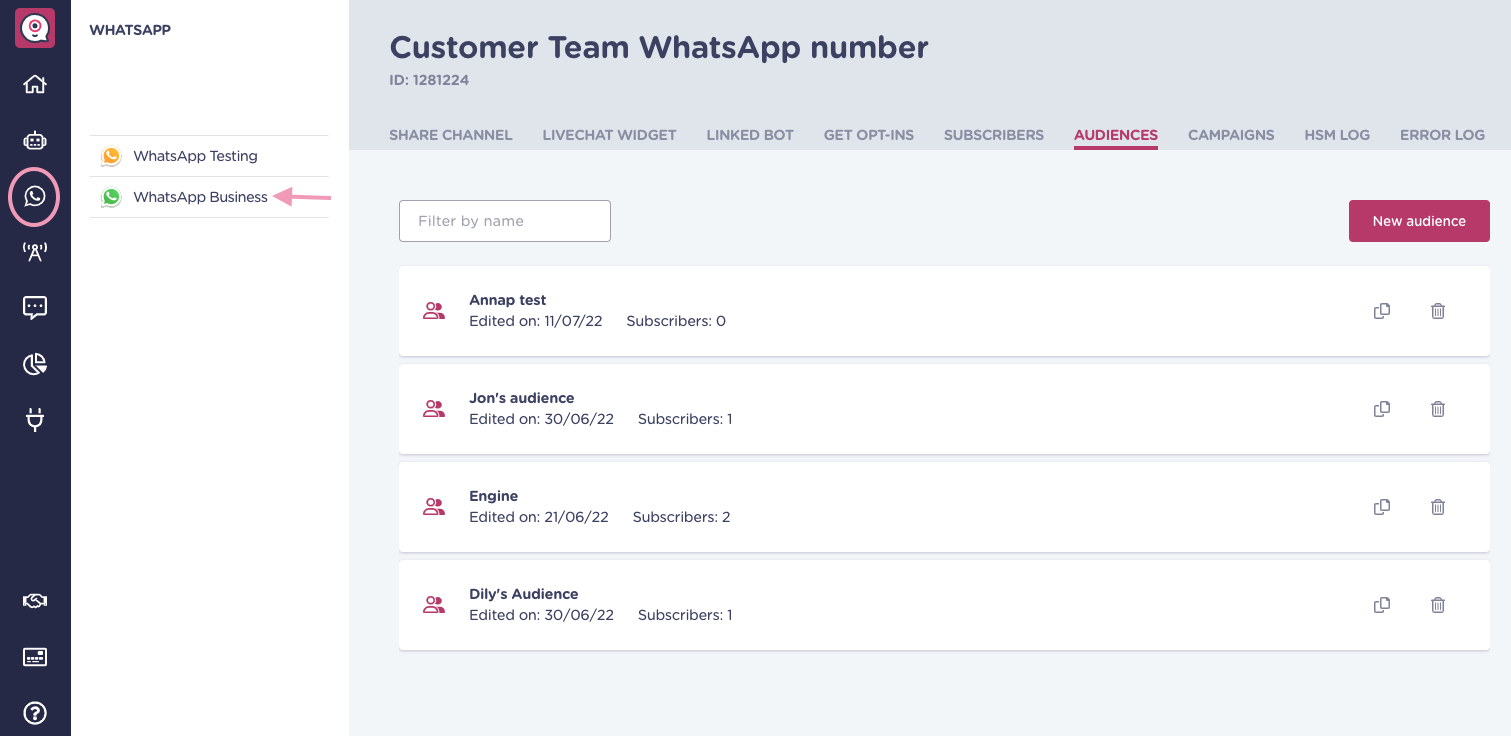Screen dimensions: 1511x736
Task: Click 'Subscribers: 0' text
Action: coord(676,321)
